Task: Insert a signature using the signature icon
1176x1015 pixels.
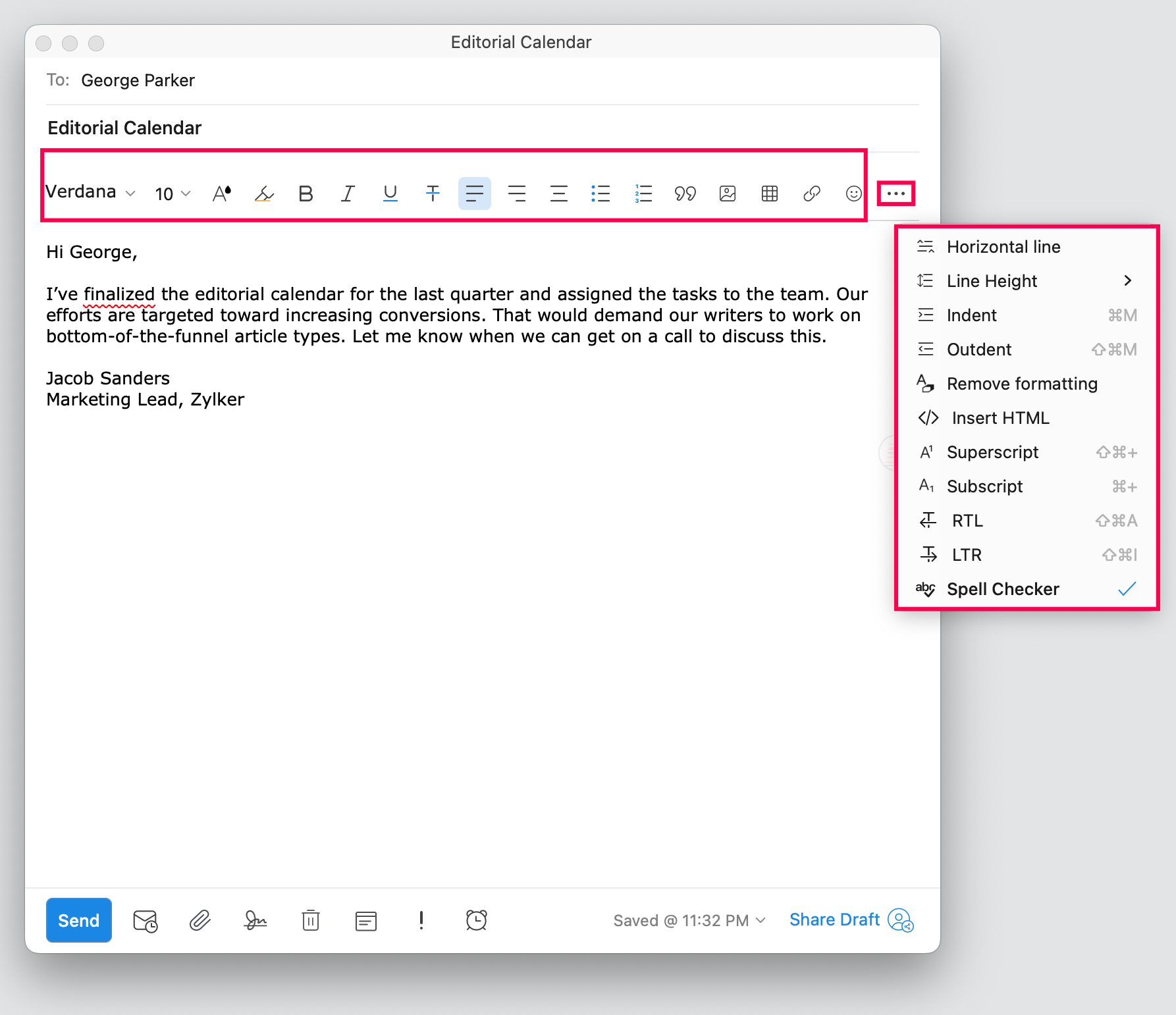Action: point(255,920)
